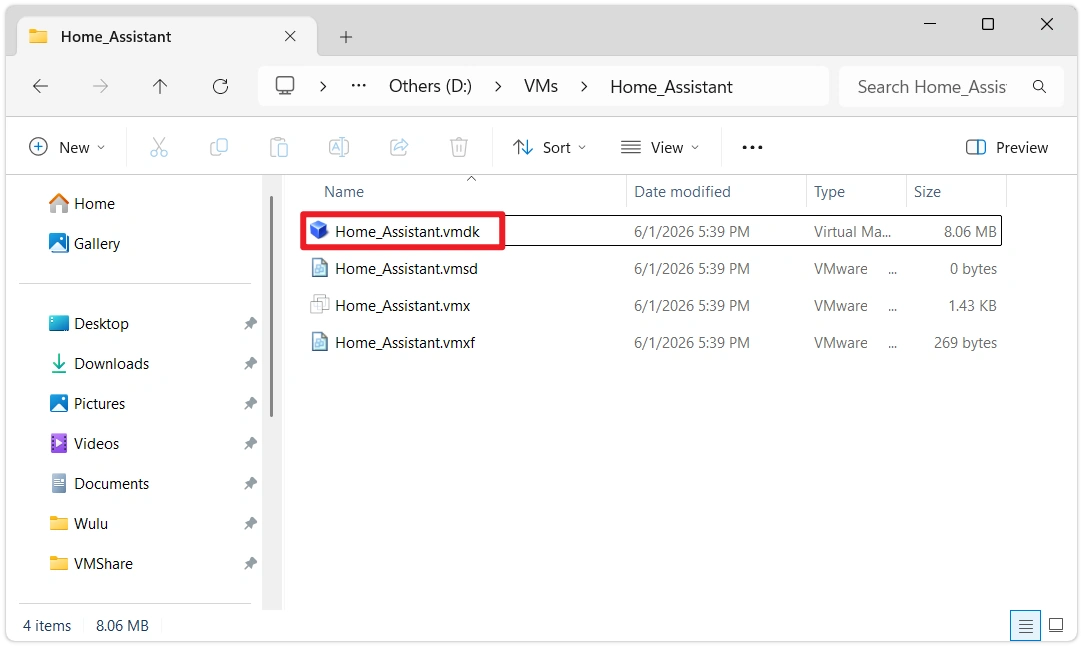Image resolution: width=1083 pixels, height=647 pixels.
Task: Add a new tab with plus button
Action: (346, 37)
